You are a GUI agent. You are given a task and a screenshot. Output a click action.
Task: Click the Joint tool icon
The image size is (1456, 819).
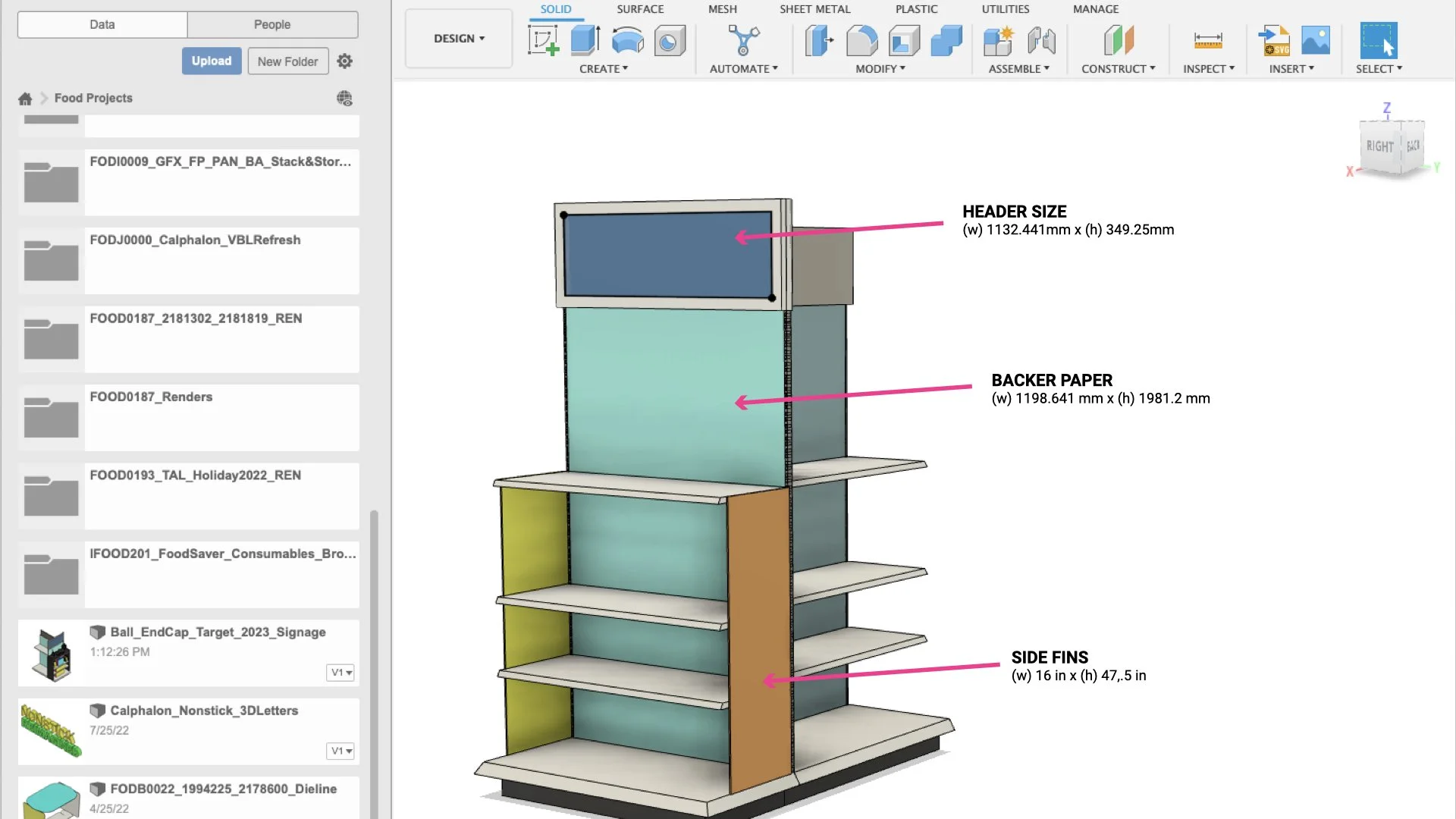[1041, 40]
